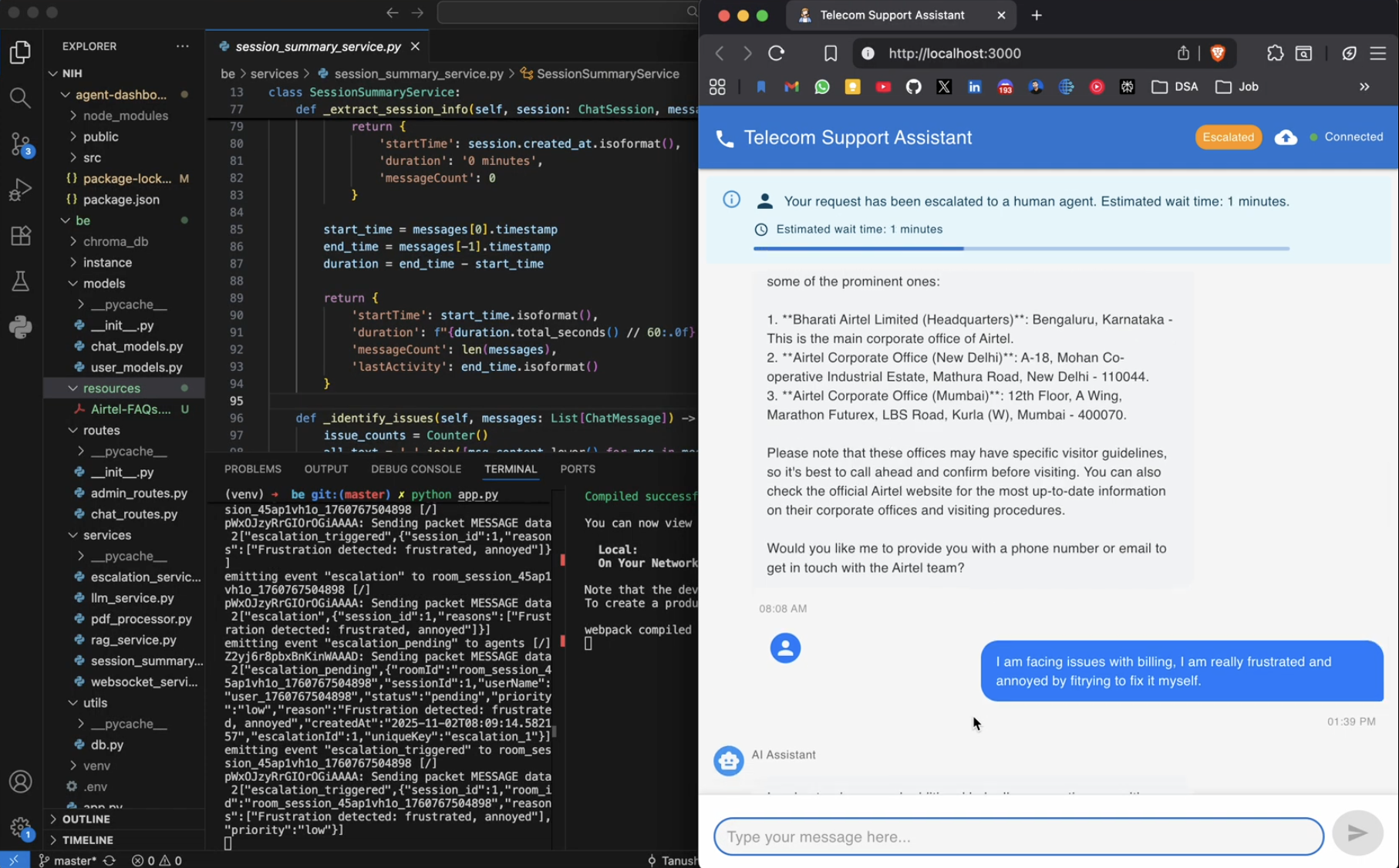This screenshot has height=868, width=1399.
Task: Open Source Control view with badge
Action: tap(21, 144)
